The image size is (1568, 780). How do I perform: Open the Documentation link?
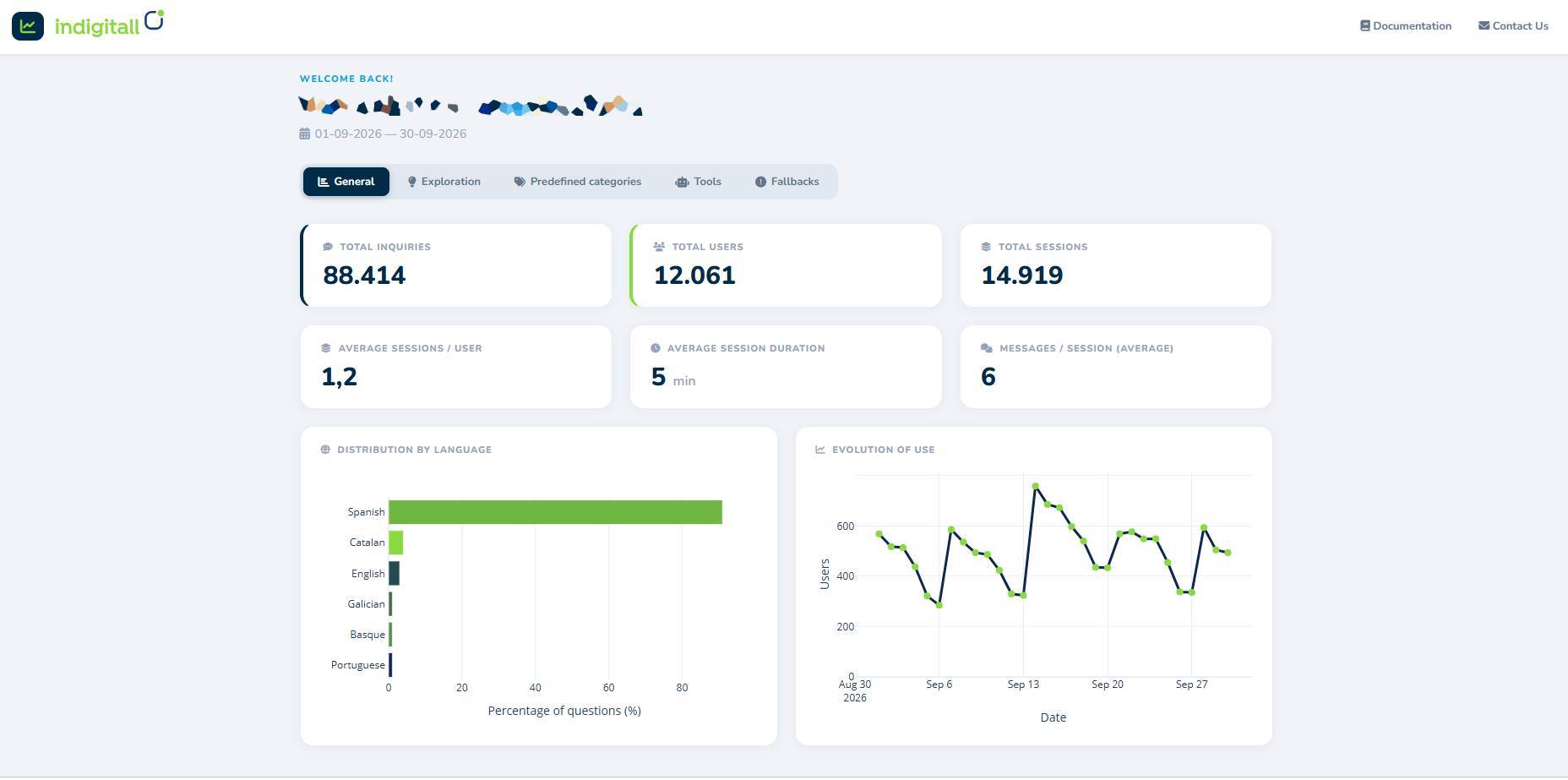click(x=1406, y=26)
